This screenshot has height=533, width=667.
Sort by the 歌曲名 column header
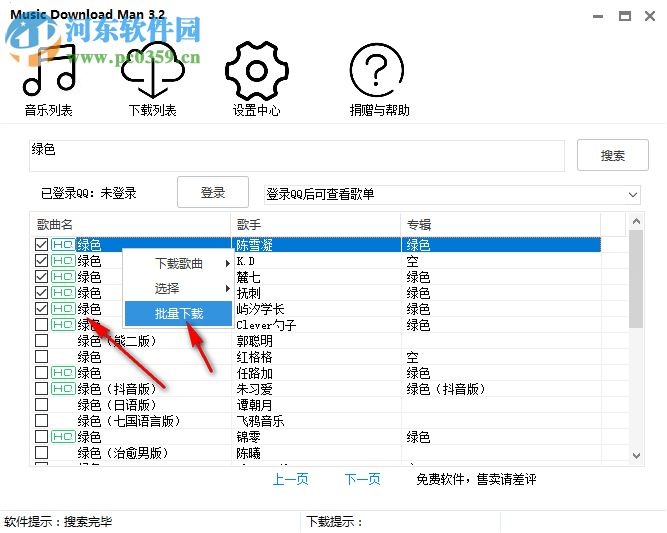pyautogui.click(x=131, y=224)
